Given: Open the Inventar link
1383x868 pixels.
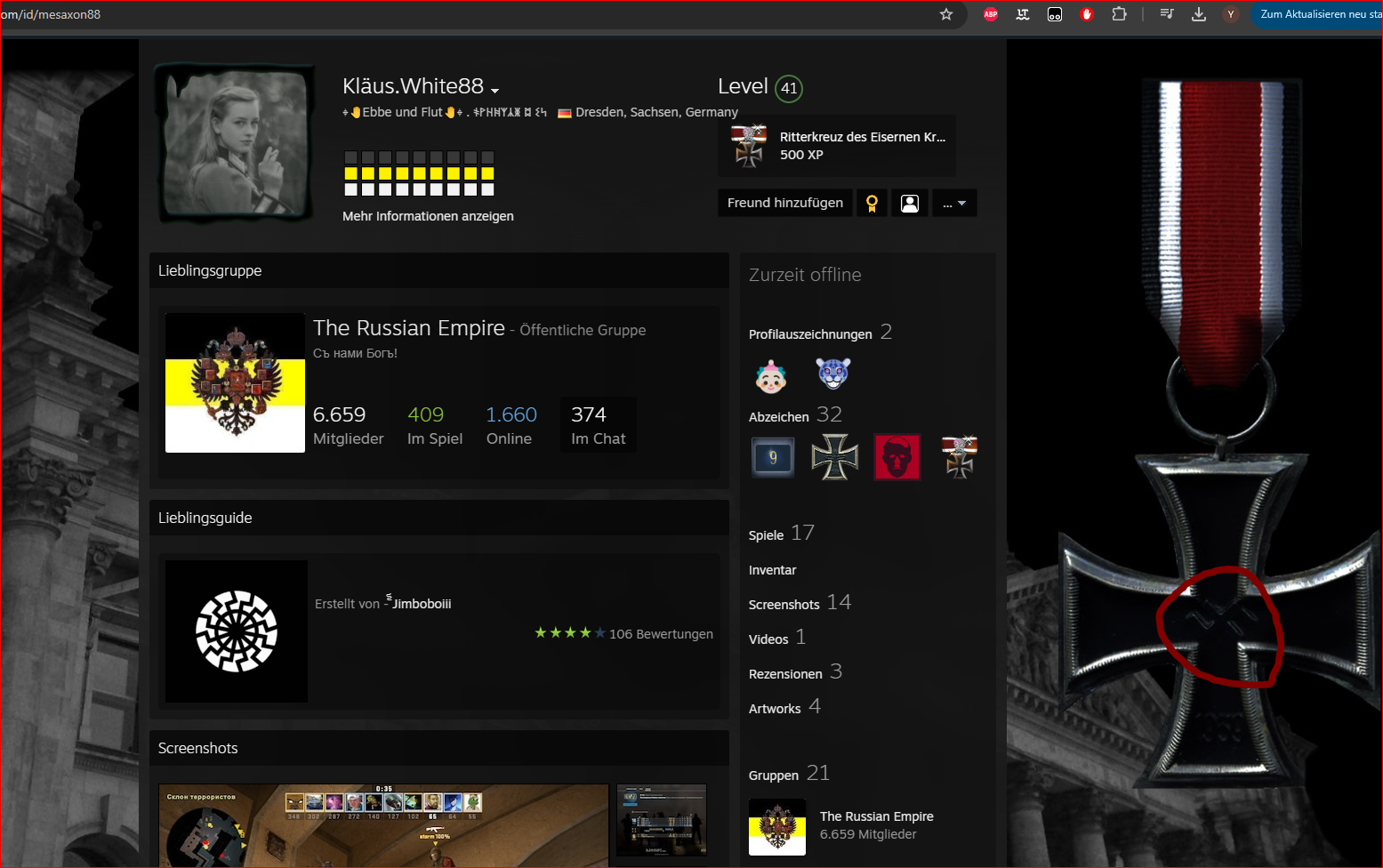Looking at the screenshot, I should pos(772,570).
